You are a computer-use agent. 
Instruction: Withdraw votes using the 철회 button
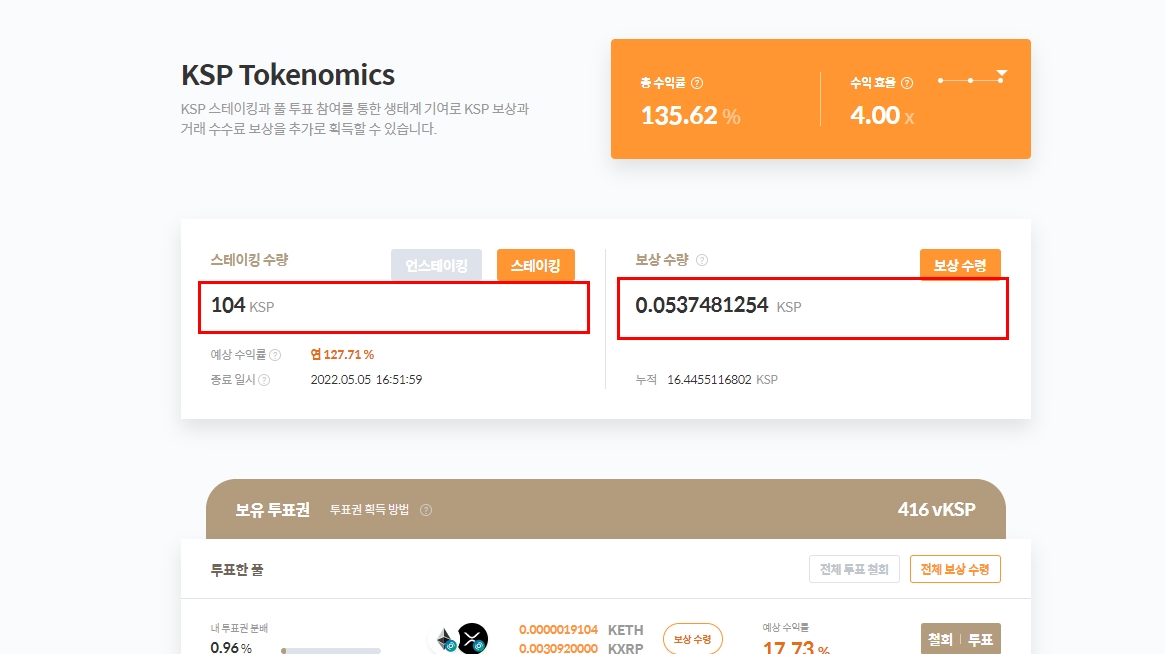(x=940, y=639)
